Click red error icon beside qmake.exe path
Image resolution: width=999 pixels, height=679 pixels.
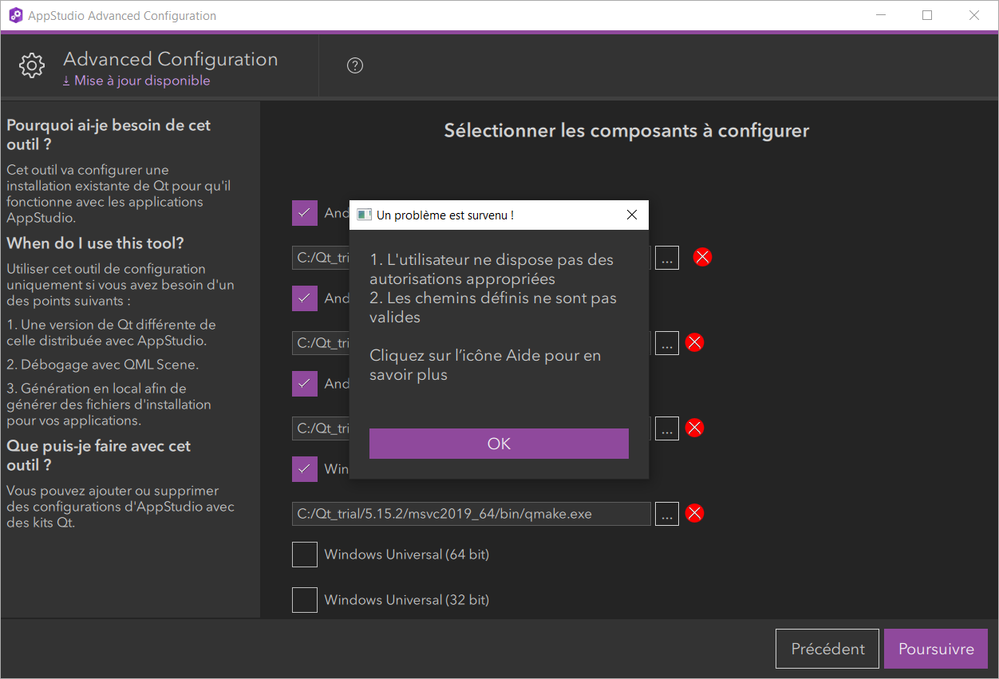pyautogui.click(x=695, y=513)
